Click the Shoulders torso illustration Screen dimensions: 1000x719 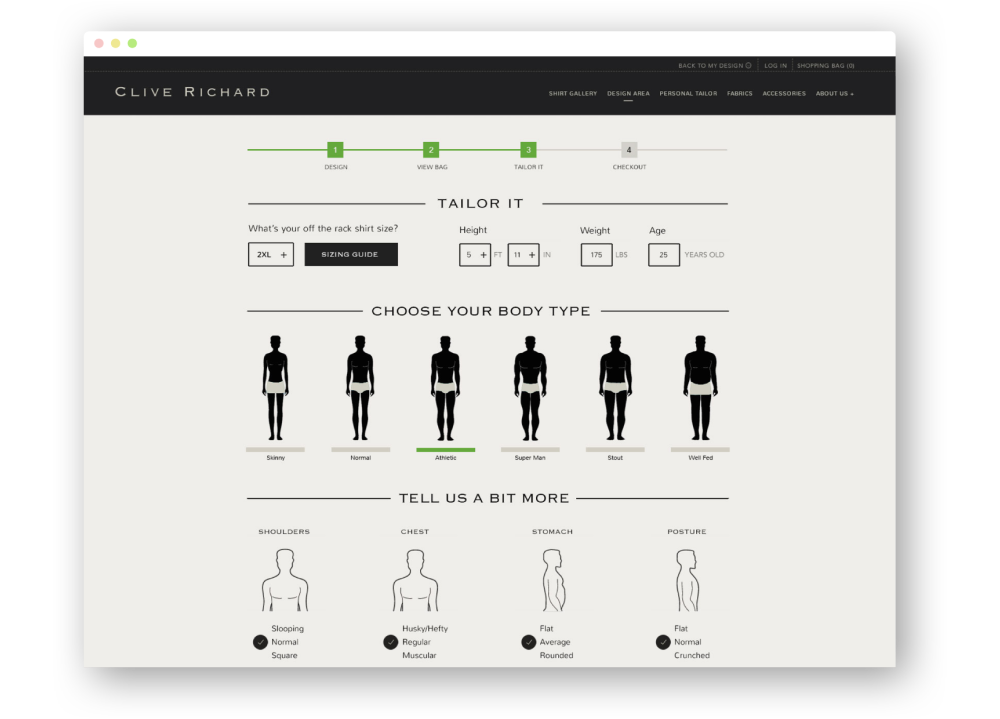click(285, 580)
